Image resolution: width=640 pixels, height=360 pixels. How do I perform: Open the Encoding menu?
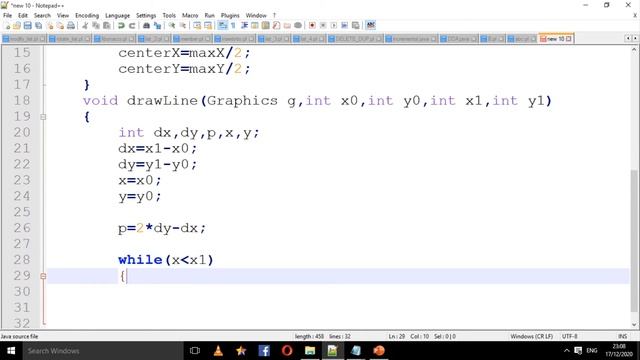click(87, 16)
